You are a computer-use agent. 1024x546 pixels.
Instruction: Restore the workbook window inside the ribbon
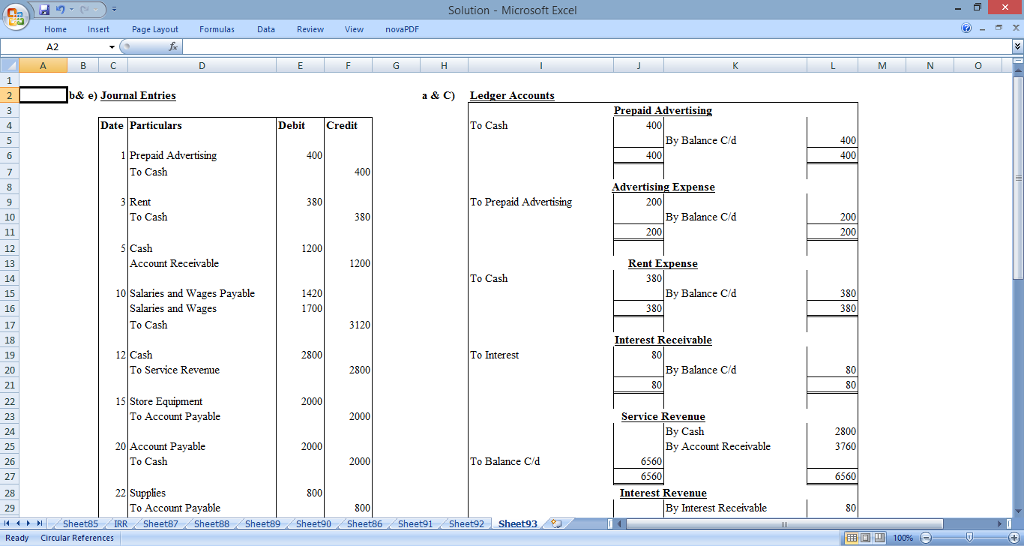tap(998, 28)
